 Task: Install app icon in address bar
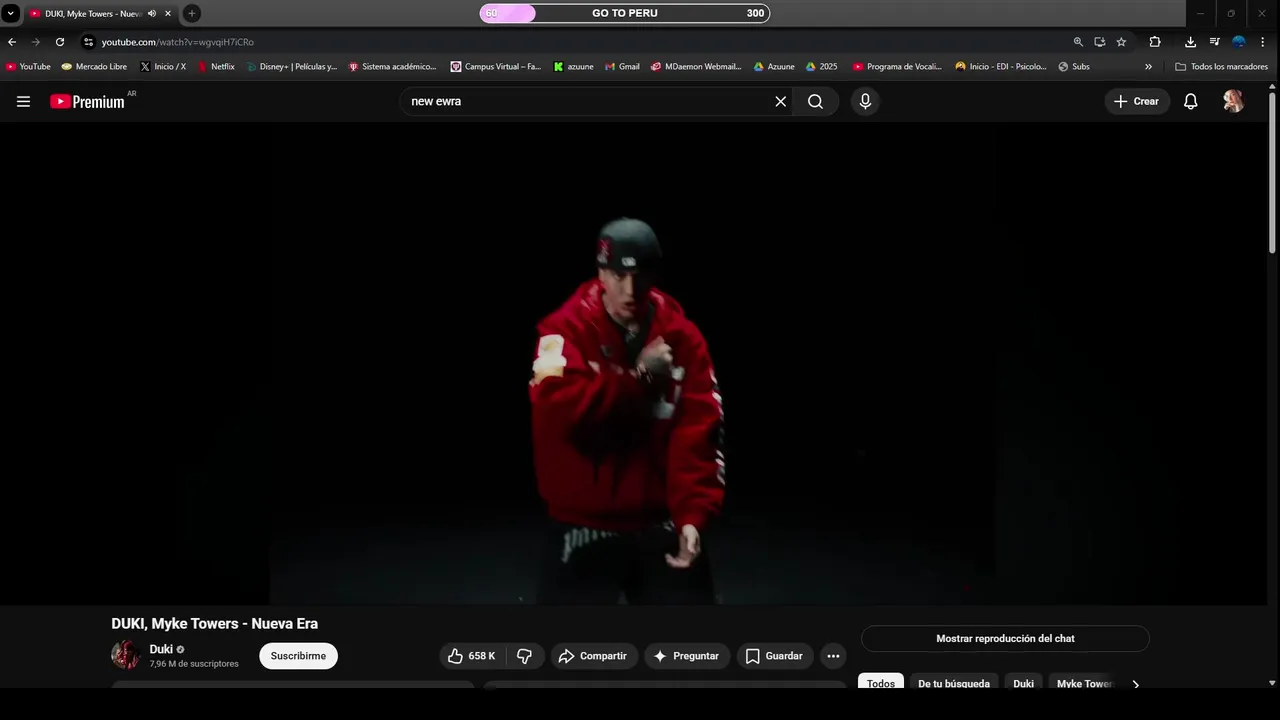click(1100, 42)
